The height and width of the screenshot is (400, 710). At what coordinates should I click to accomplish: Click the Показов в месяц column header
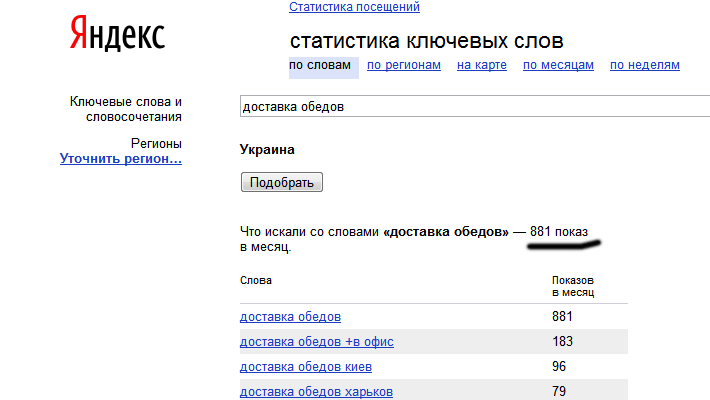tap(573, 286)
